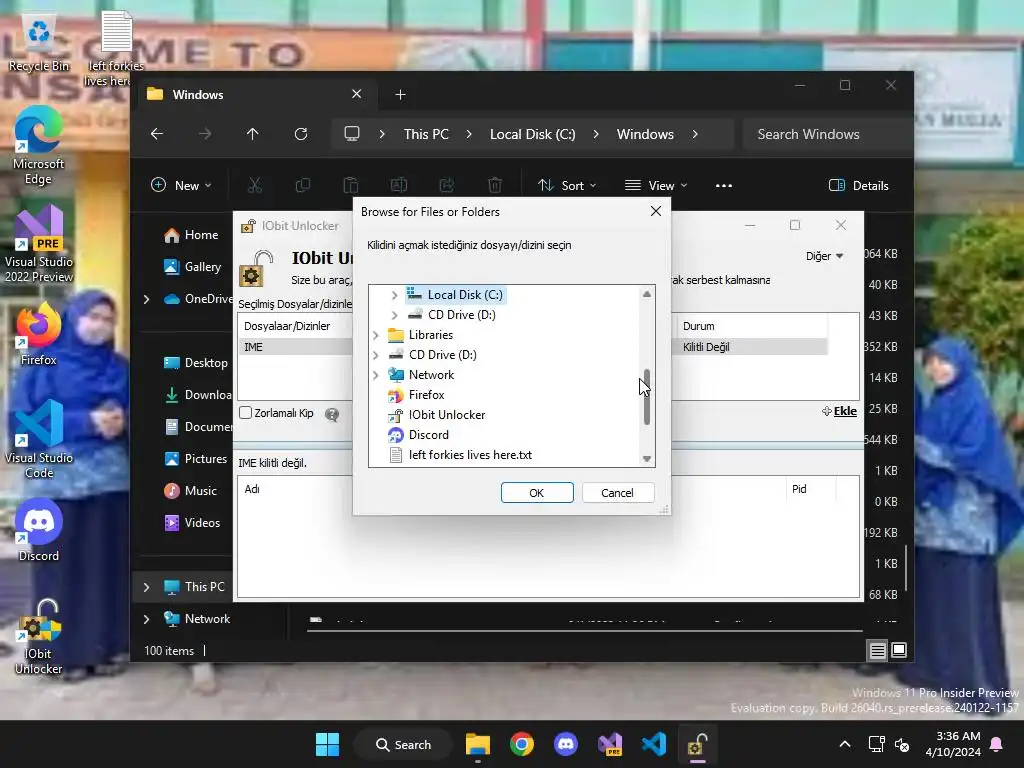Open Videos in Explorer sidebar
Image resolution: width=1024 pixels, height=768 pixels.
pyautogui.click(x=192, y=522)
